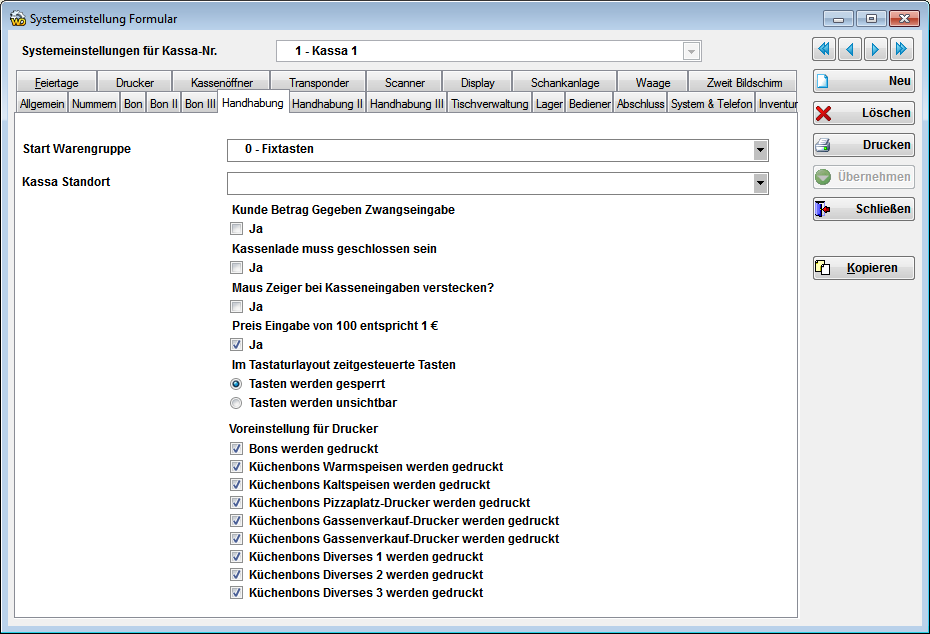Open the Transponder tab
The width and height of the screenshot is (930, 634).
[x=319, y=82]
